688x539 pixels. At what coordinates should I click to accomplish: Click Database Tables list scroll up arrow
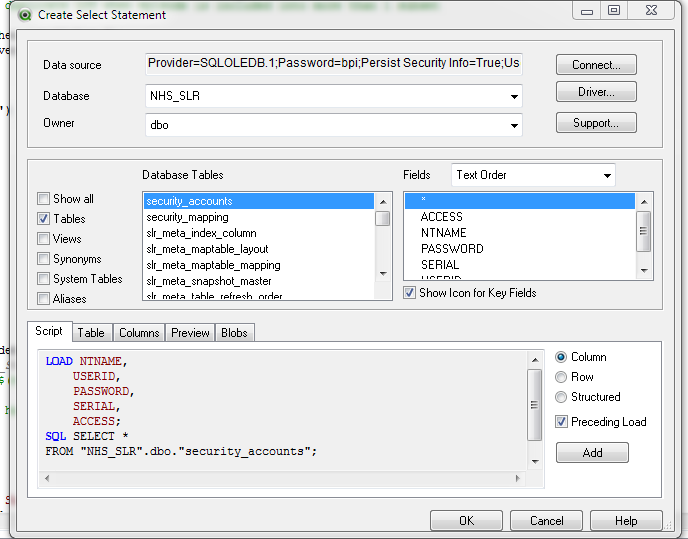(x=383, y=202)
